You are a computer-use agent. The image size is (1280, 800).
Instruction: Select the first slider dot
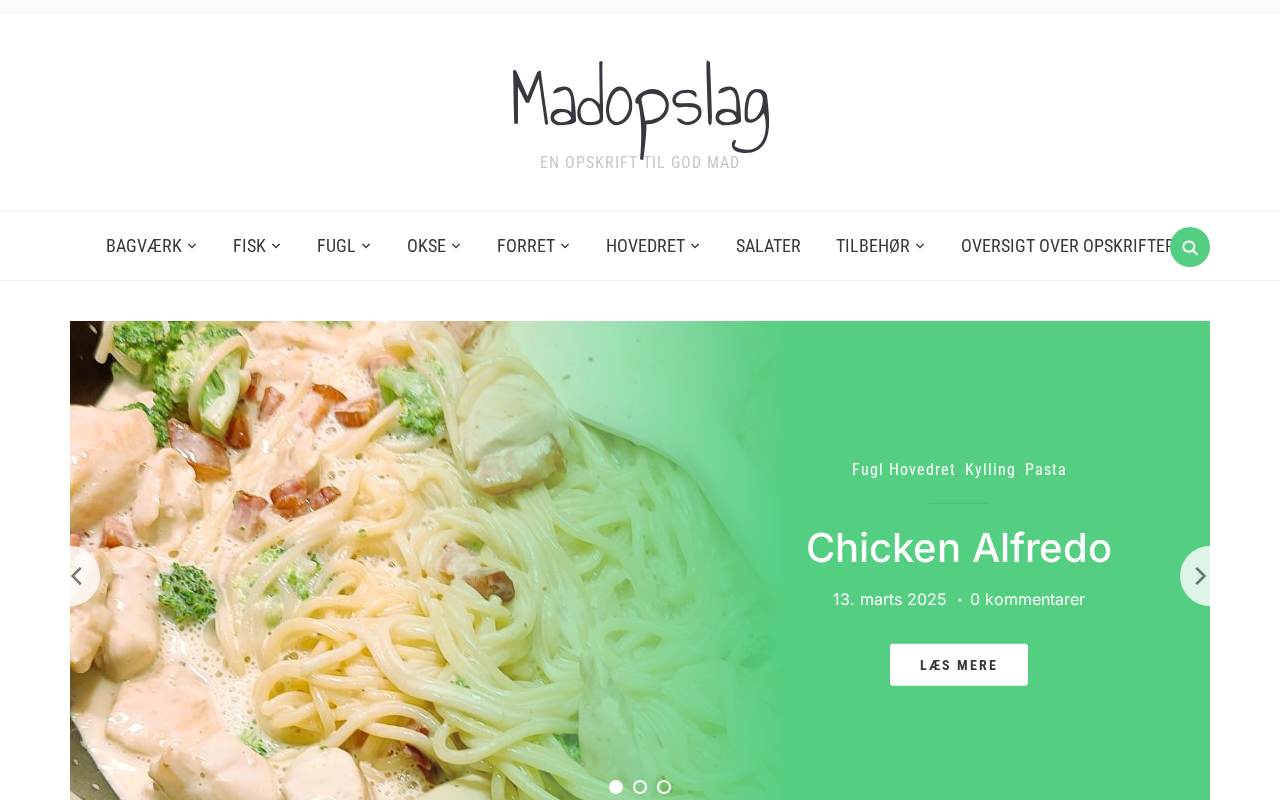pos(616,787)
